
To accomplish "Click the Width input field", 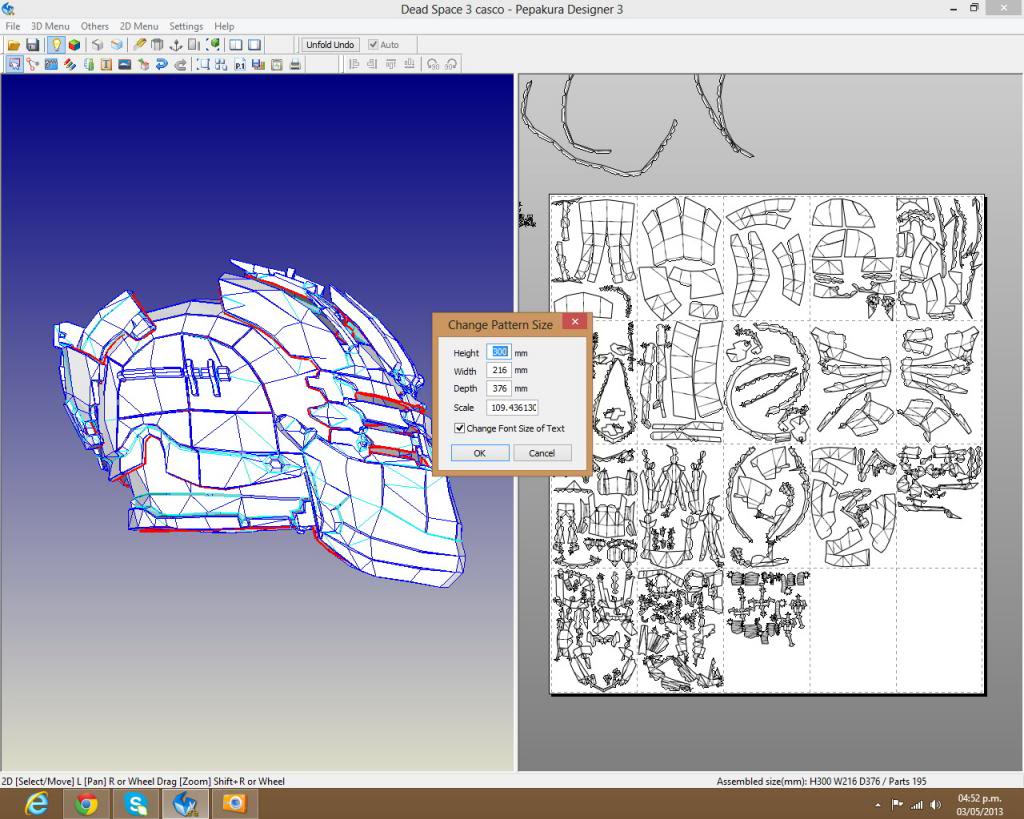I will pos(499,370).
